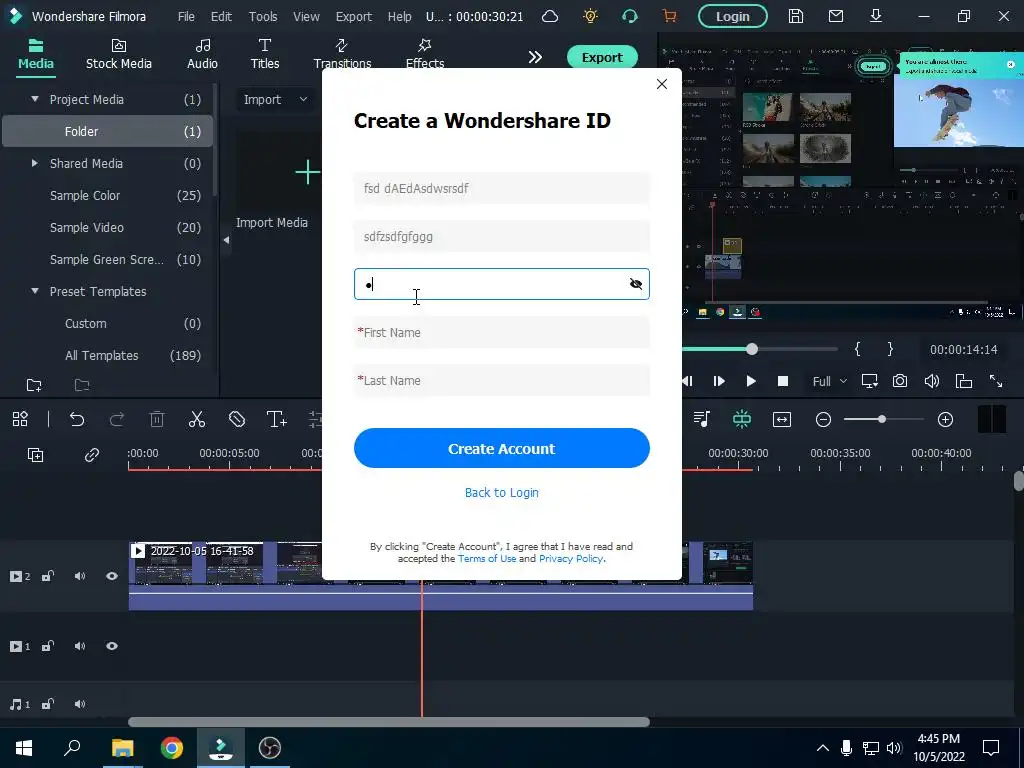The height and width of the screenshot is (768, 1024).
Task: Open the shopping cart icon
Action: click(x=669, y=16)
